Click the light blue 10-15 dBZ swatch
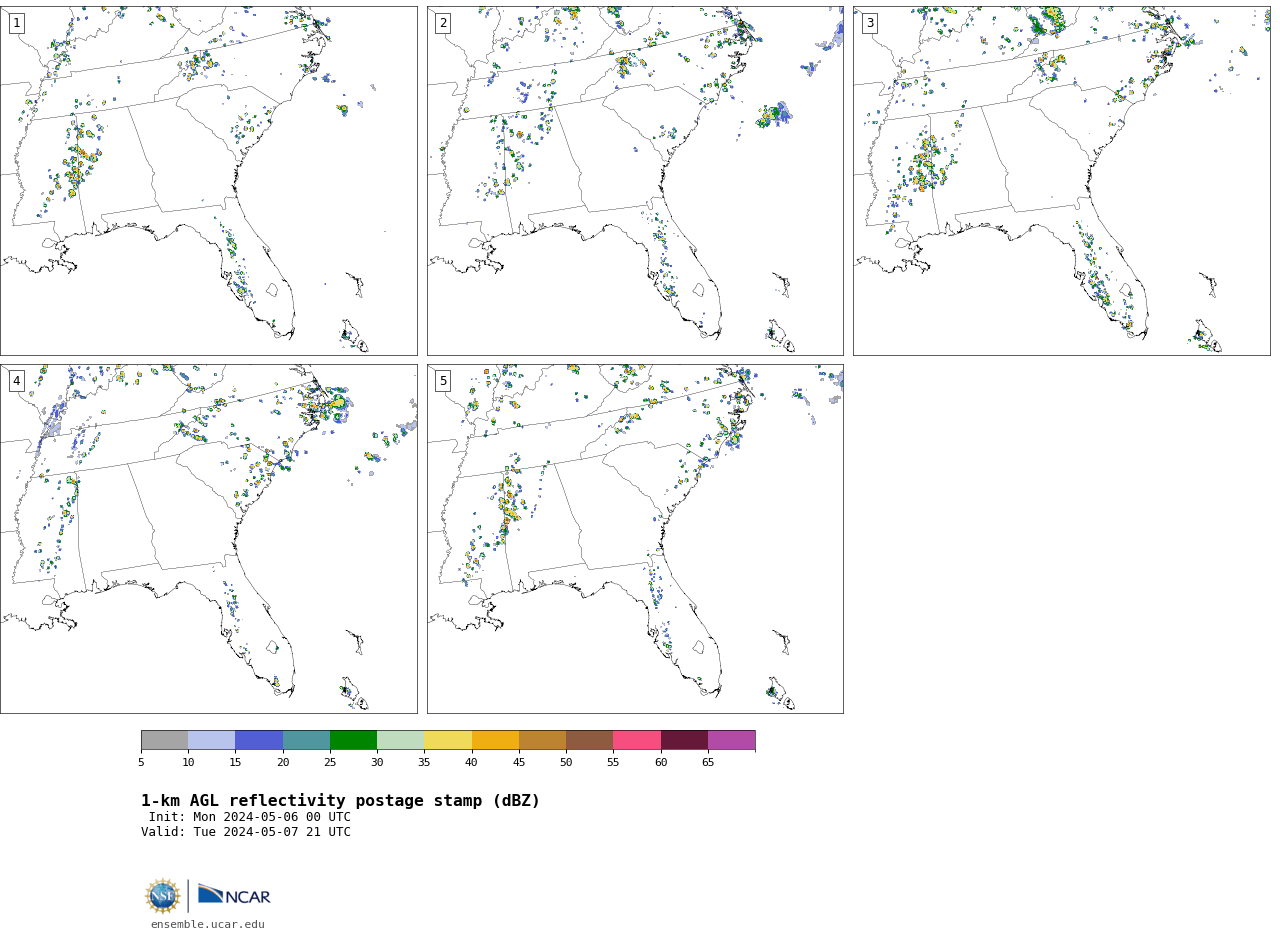Screen dimensions: 1280x936 coord(212,740)
